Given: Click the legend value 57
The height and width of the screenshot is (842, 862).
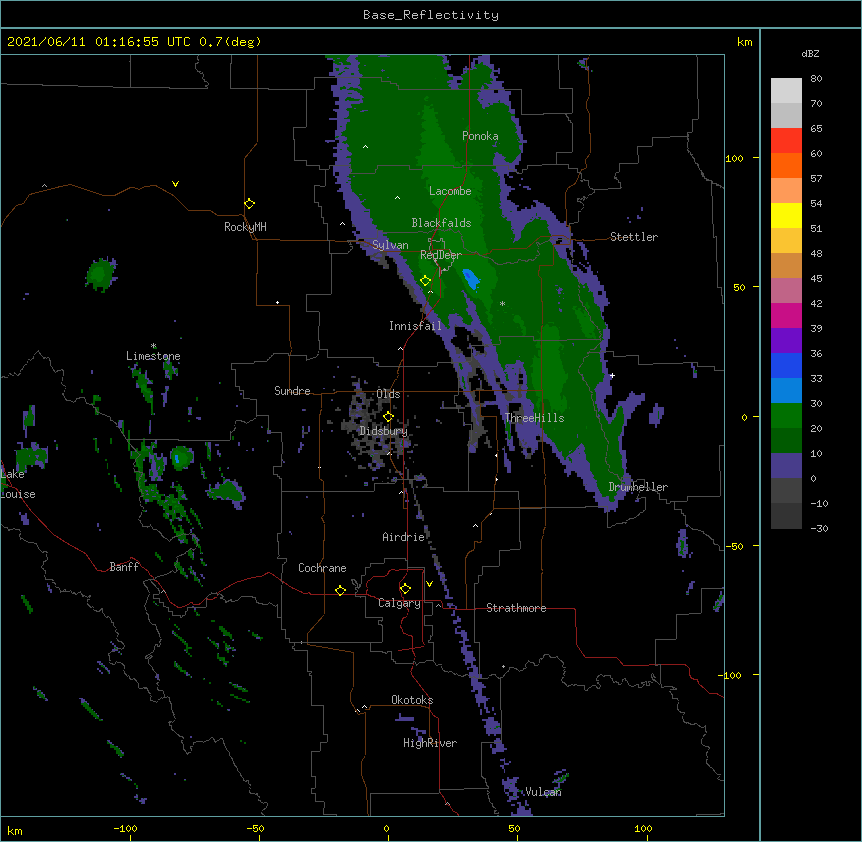Looking at the screenshot, I should coord(816,179).
